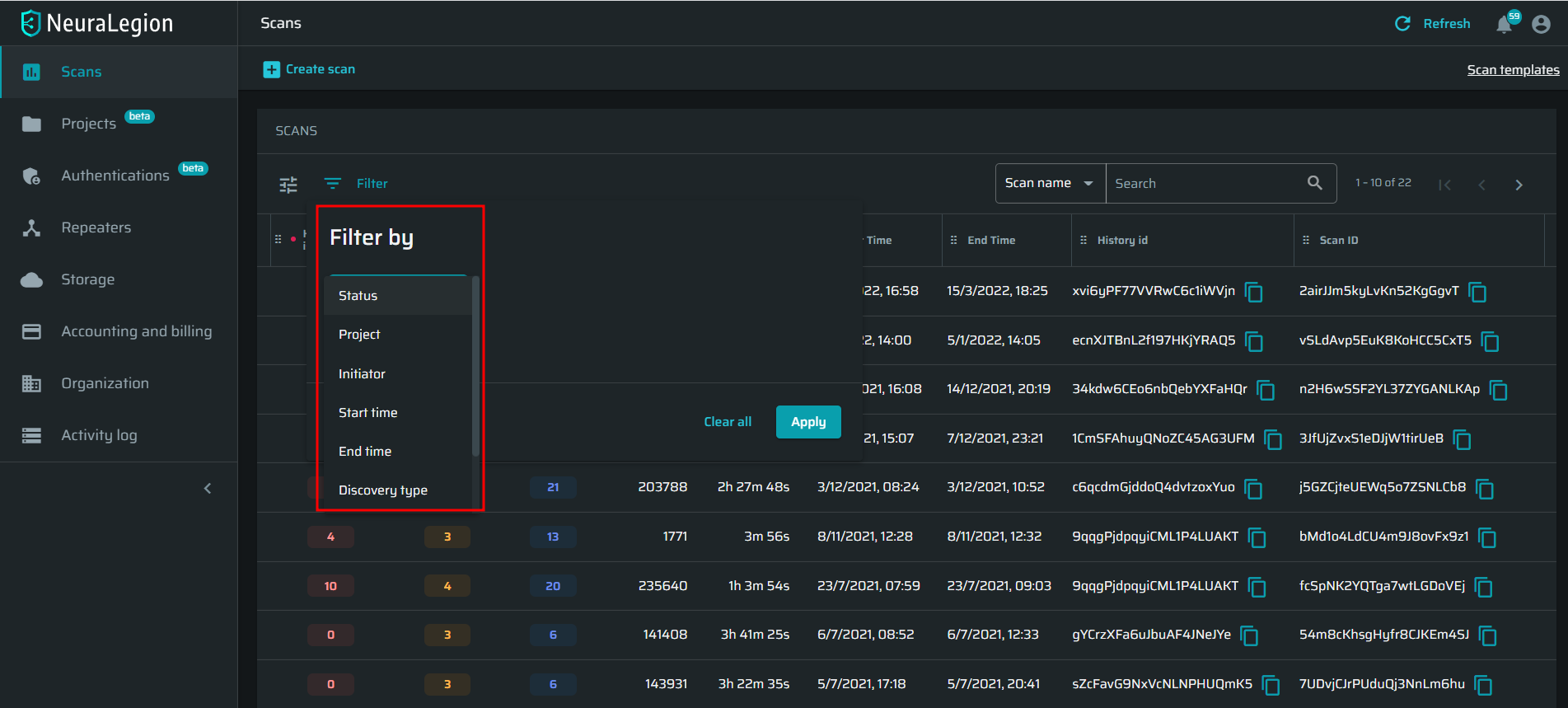Collapse the sidebar with the chevron
Image resolution: width=1568 pixels, height=708 pixels.
click(x=208, y=489)
